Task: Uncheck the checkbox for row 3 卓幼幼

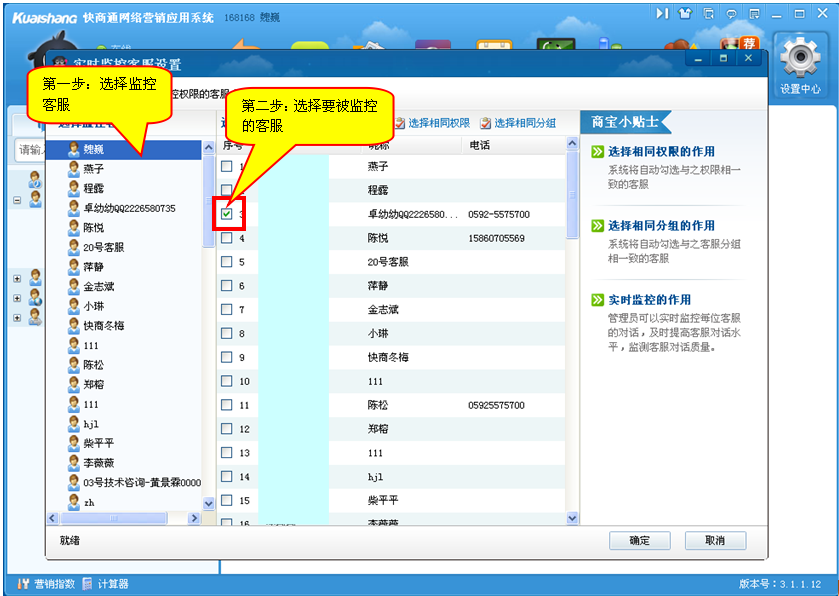Action: 227,214
